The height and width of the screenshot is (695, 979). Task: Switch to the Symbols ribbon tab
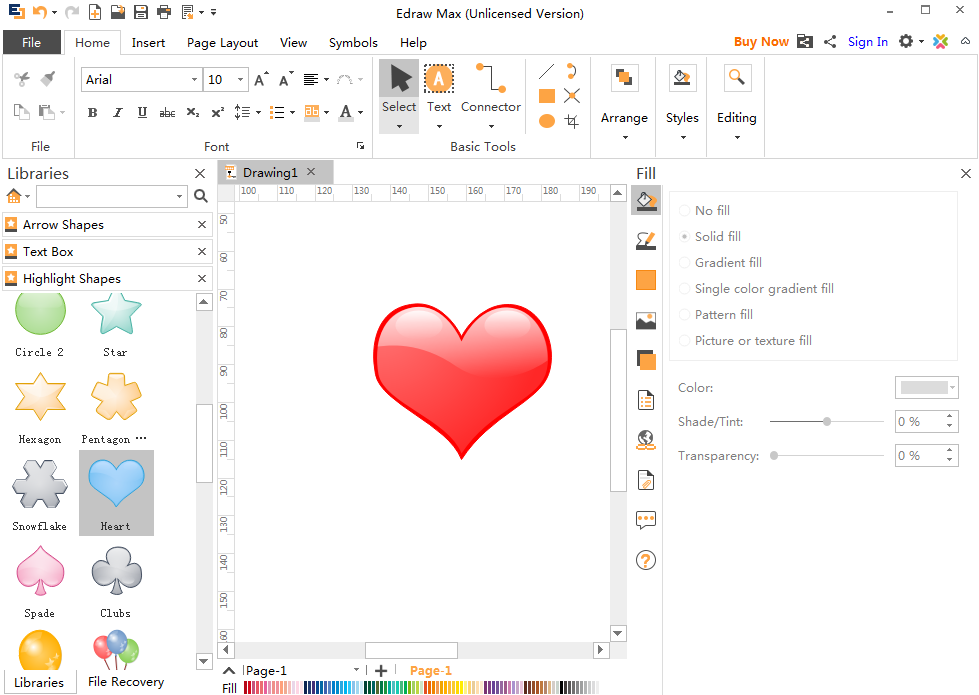(353, 42)
